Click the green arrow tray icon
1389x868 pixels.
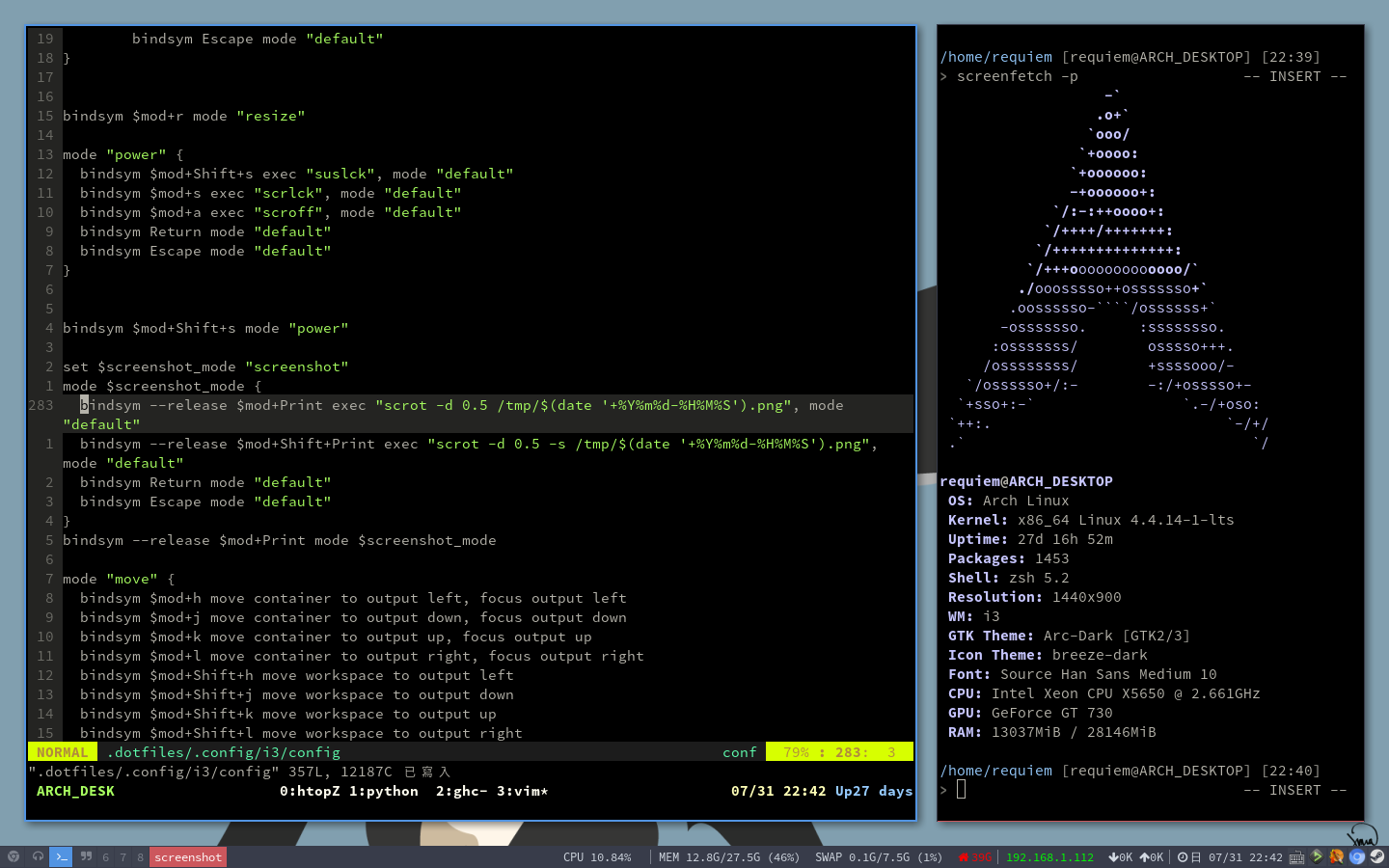[x=1317, y=856]
